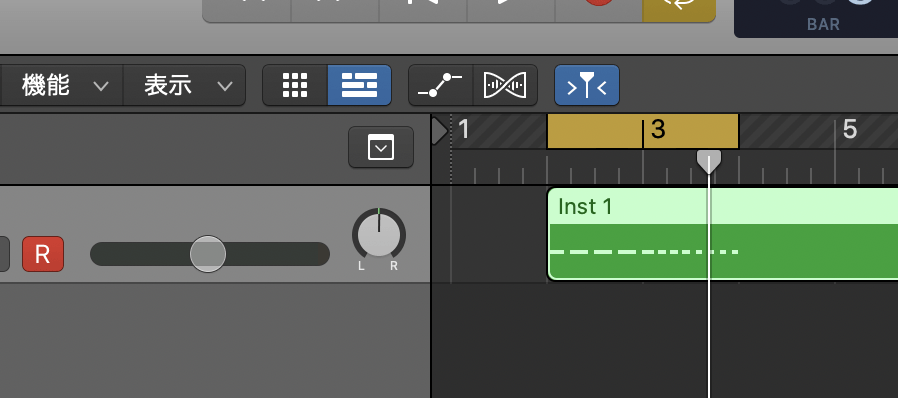Image resolution: width=898 pixels, height=398 pixels.
Task: Click bar 5 in the ruler
Action: pyautogui.click(x=850, y=130)
